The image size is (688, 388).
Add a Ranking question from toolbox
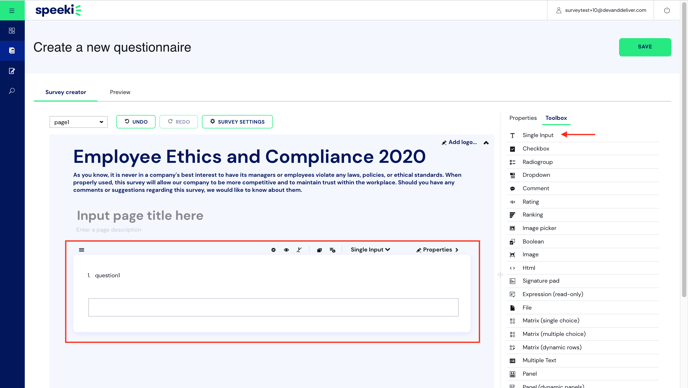[x=583, y=215]
